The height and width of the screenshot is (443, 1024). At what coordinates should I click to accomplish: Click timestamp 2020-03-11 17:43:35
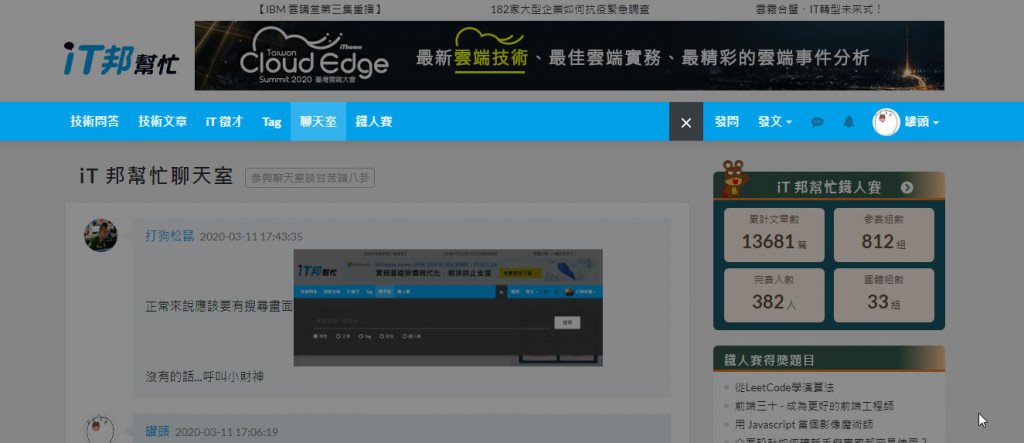pyautogui.click(x=251, y=237)
